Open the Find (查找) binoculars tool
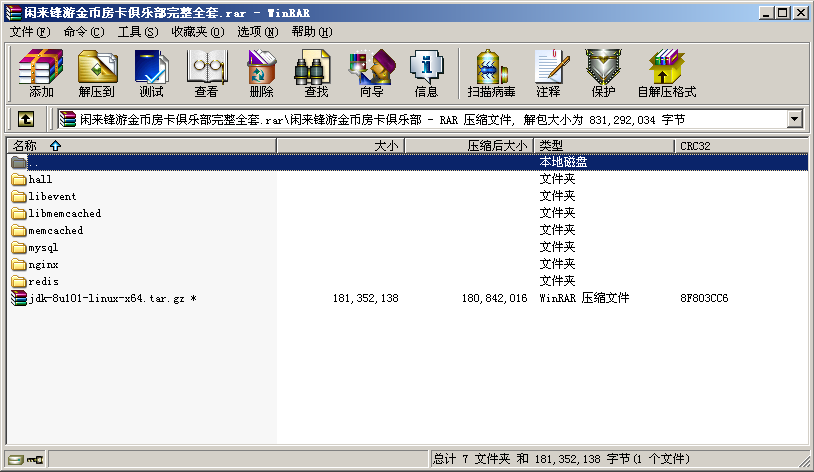The image size is (814, 472). coord(316,73)
